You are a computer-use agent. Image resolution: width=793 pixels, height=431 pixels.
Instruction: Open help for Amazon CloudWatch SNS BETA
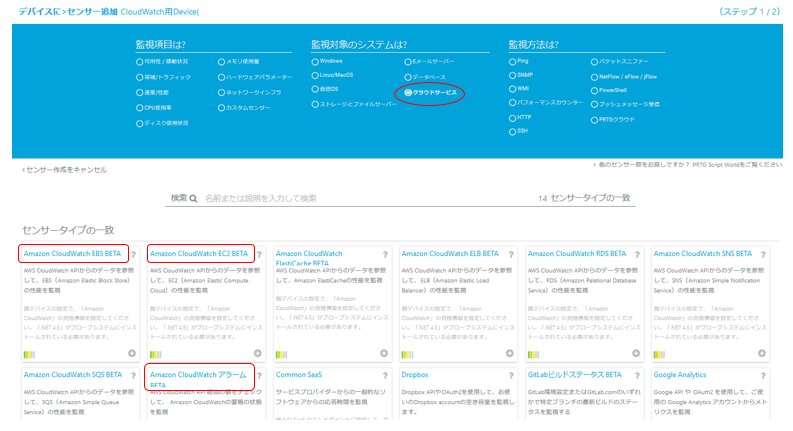point(763,254)
